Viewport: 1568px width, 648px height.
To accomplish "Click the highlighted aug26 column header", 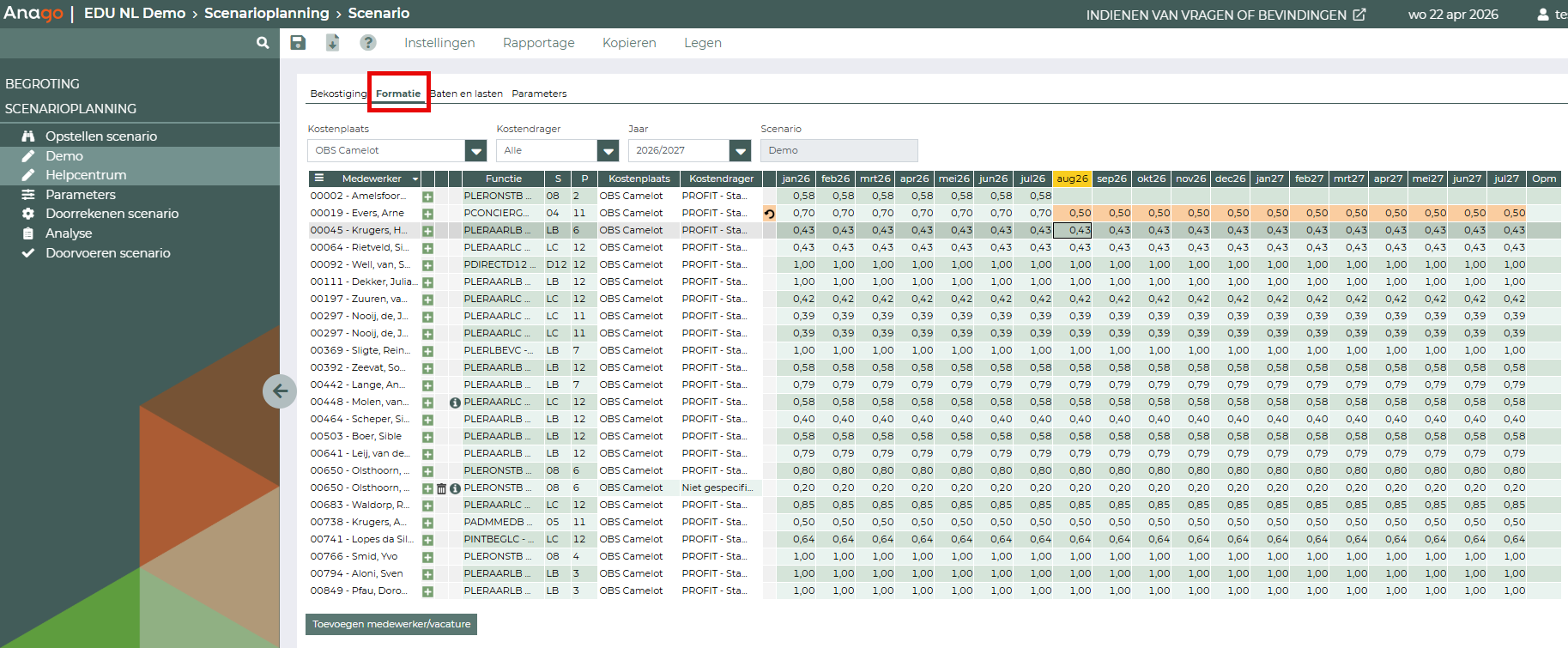I will (1072, 179).
